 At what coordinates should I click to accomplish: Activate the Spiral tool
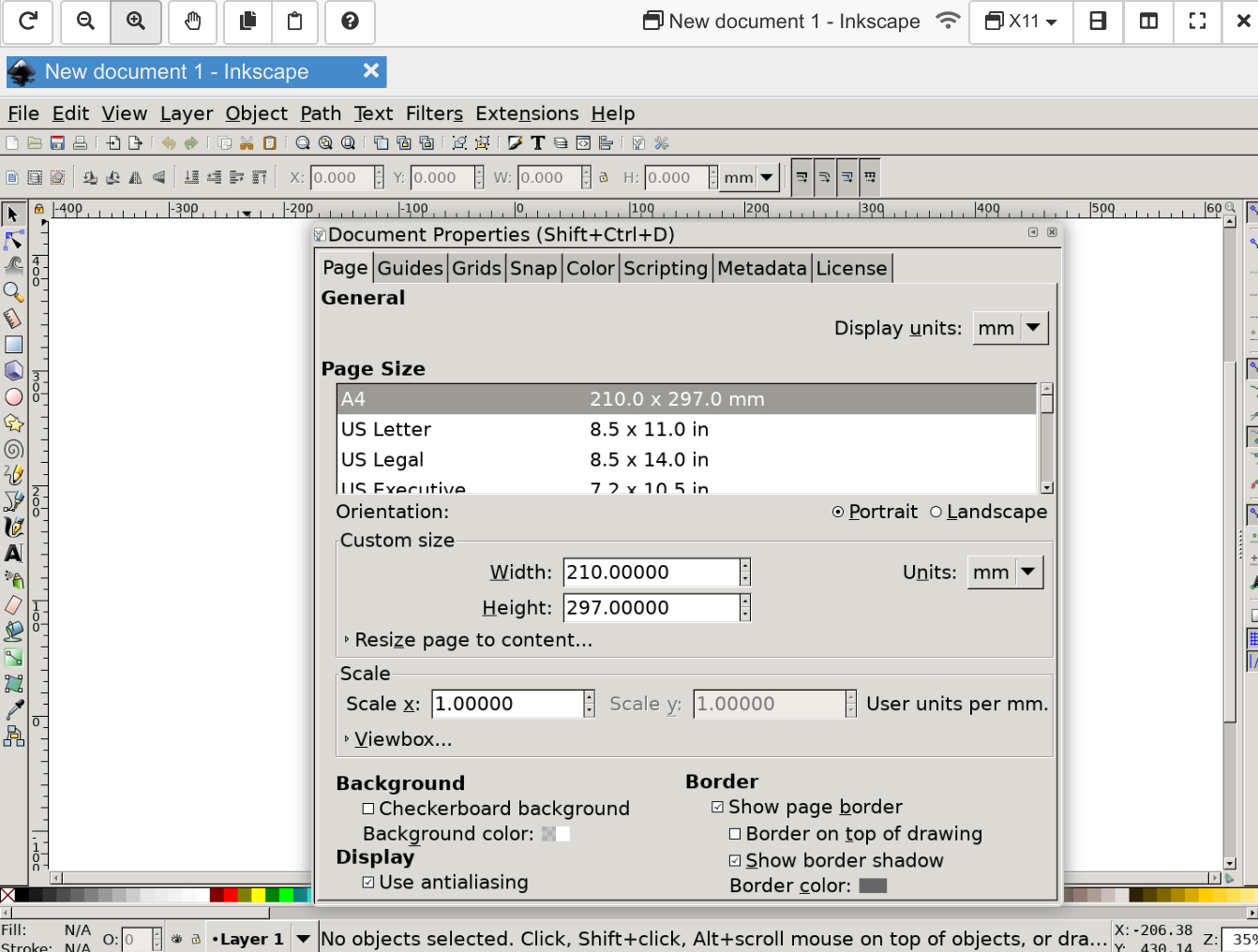13,449
